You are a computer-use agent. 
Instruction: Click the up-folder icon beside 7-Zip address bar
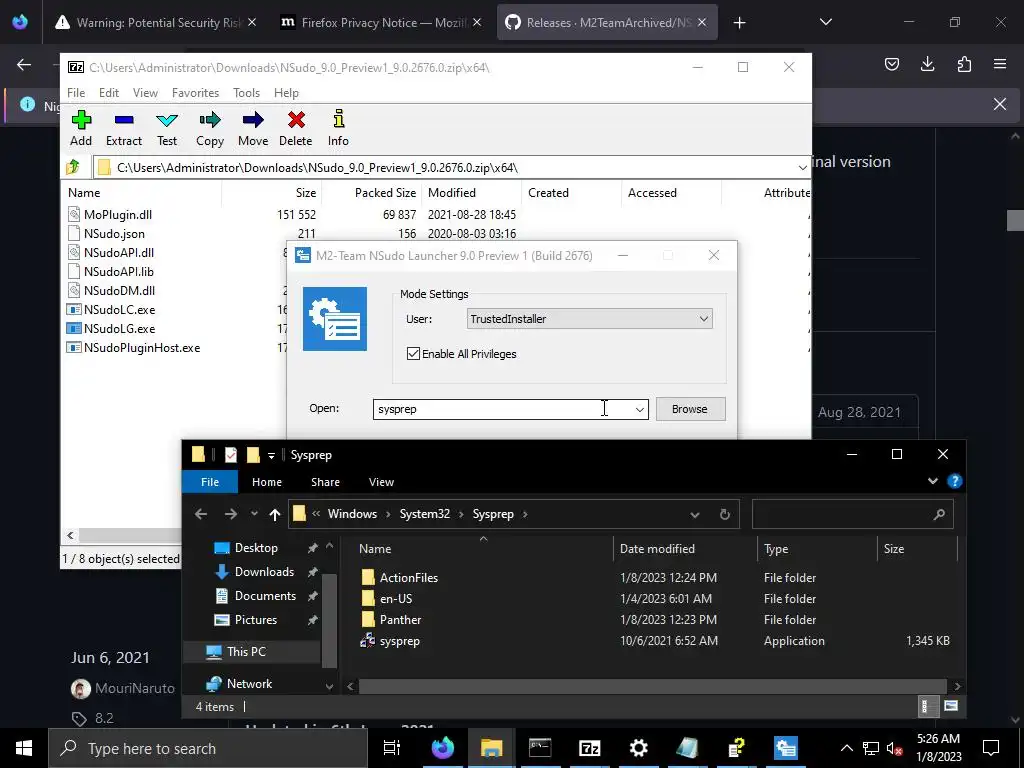tap(73, 167)
